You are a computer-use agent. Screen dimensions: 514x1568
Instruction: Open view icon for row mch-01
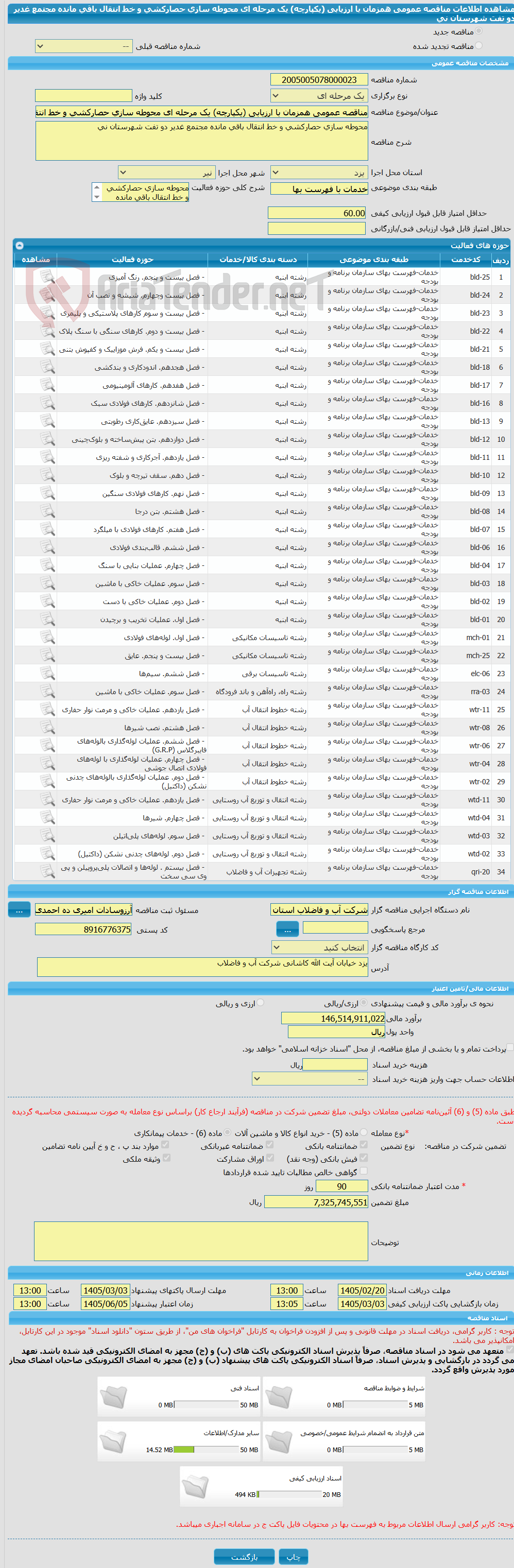47,637
